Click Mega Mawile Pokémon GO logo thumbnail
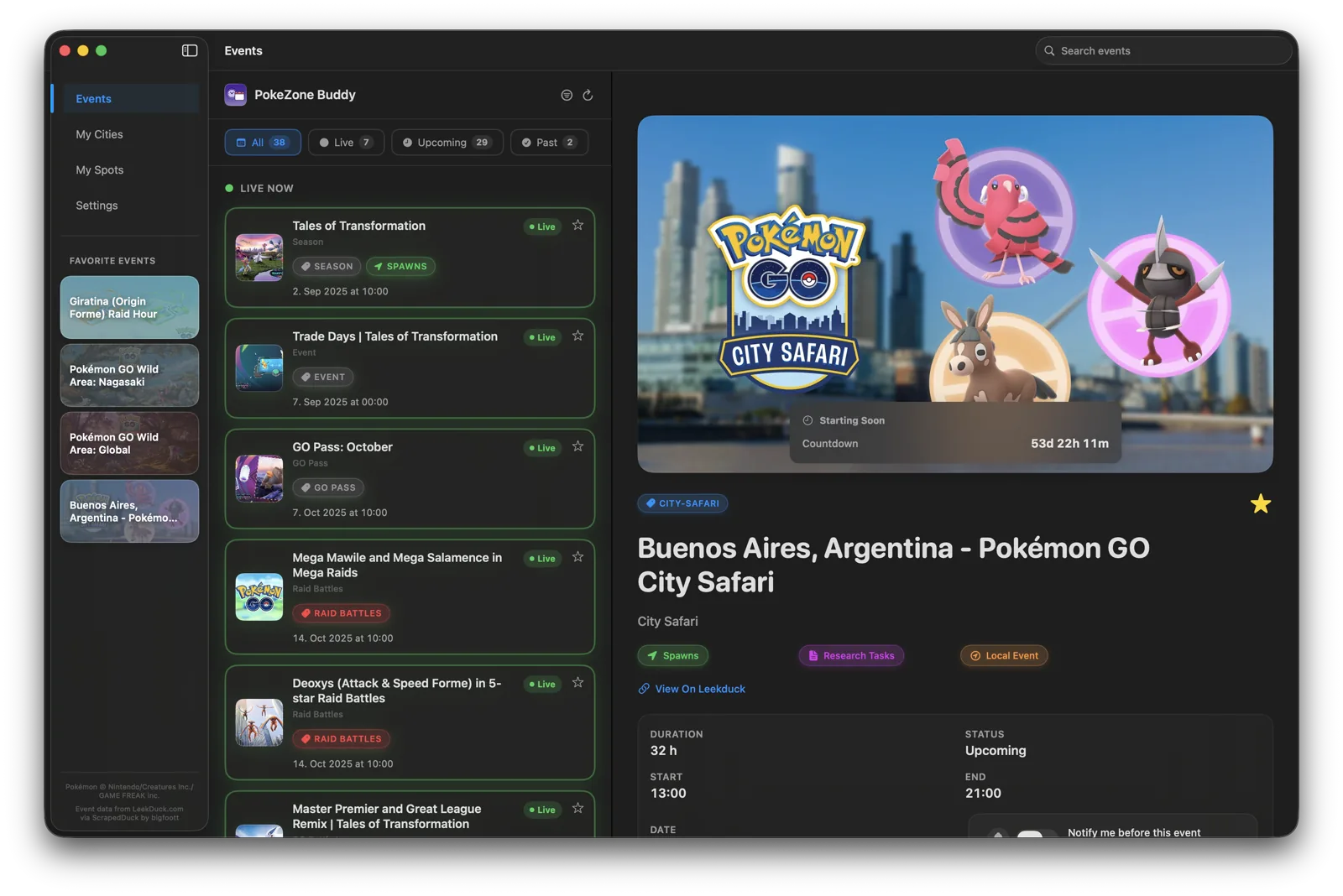Screen dimensions: 1343x896 (x=259, y=596)
